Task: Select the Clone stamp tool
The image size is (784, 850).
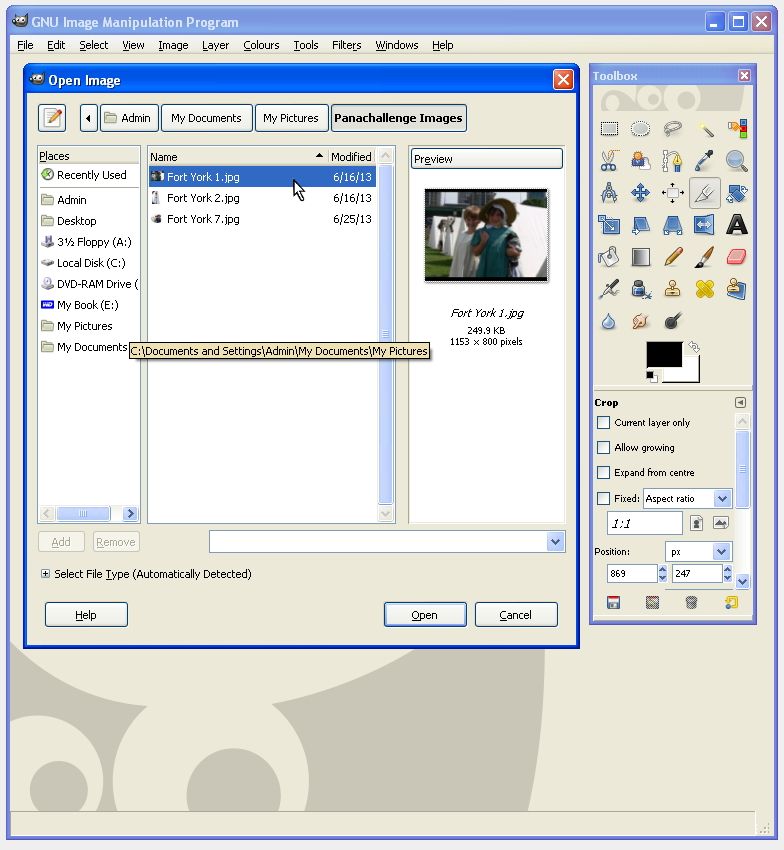Action: coord(672,289)
